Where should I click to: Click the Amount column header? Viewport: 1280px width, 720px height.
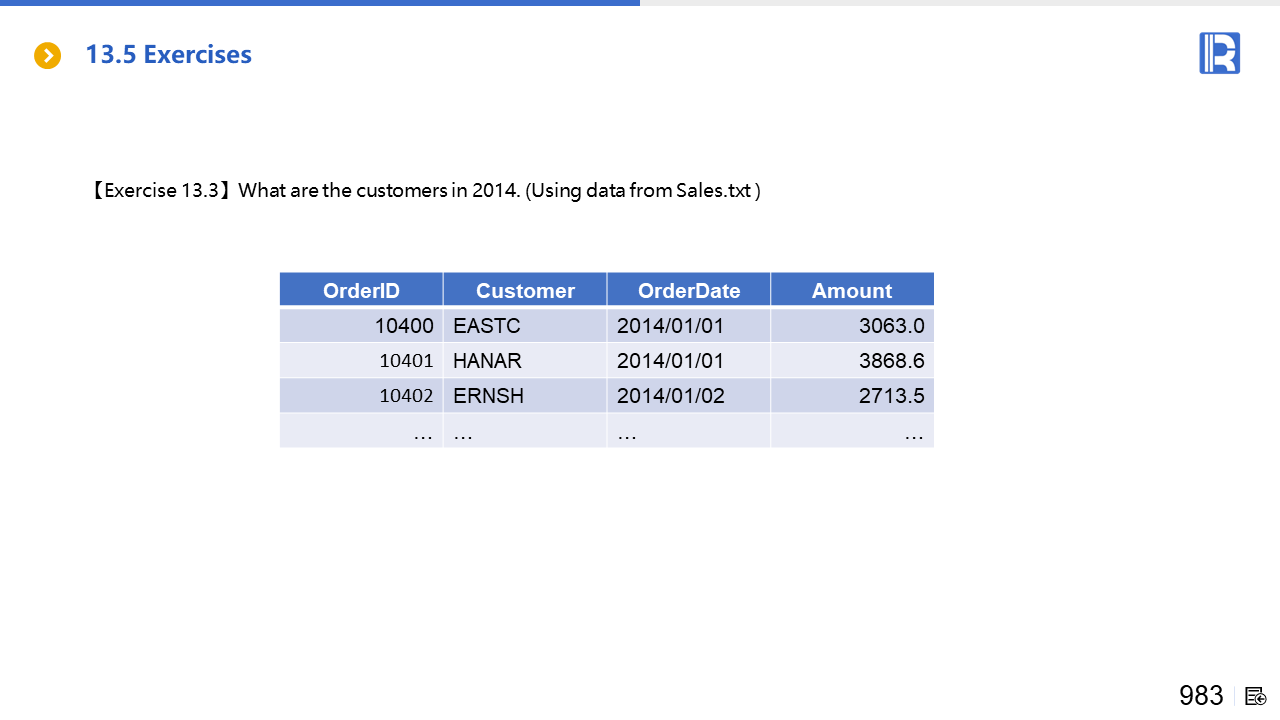point(852,290)
